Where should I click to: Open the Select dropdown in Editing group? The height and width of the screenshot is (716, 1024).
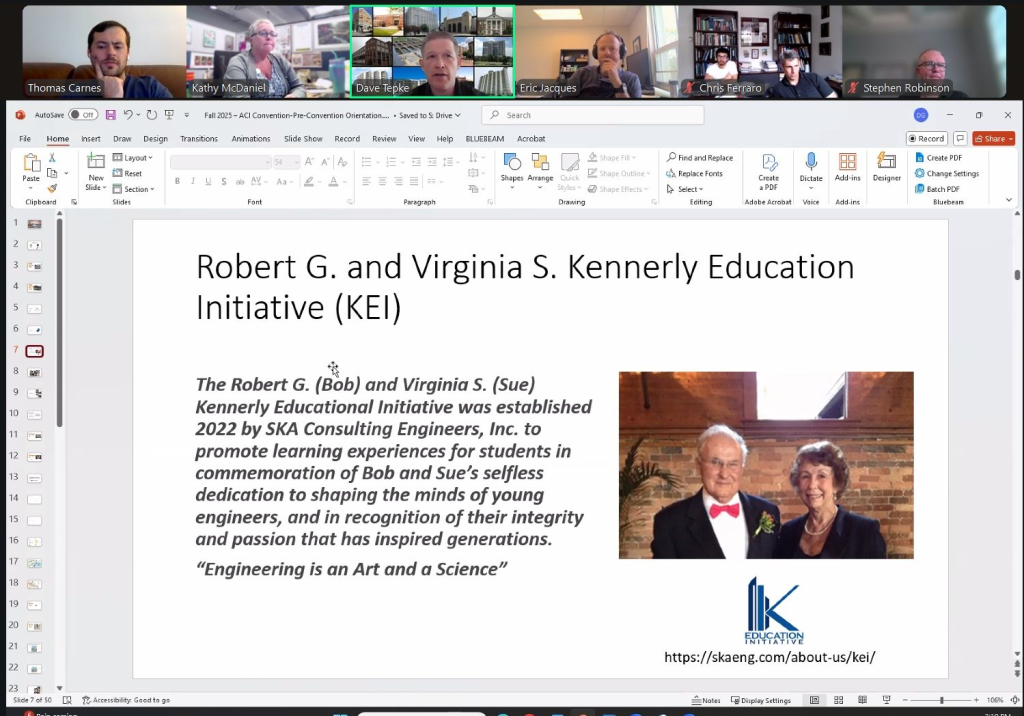coord(688,189)
